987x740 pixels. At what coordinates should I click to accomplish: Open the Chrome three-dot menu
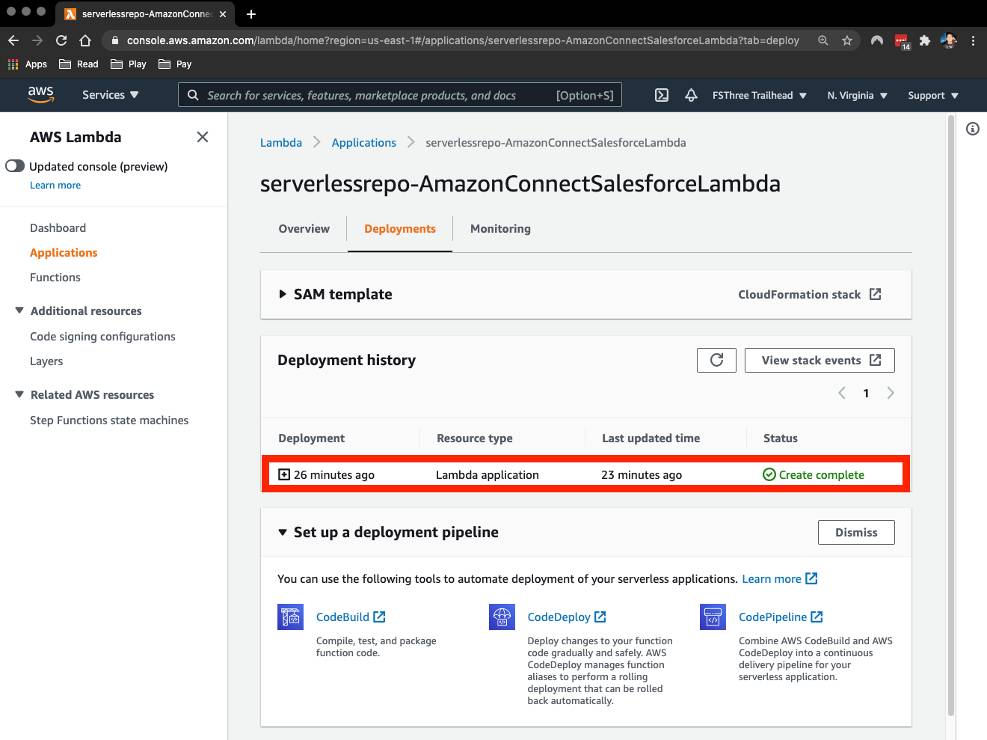[973, 40]
